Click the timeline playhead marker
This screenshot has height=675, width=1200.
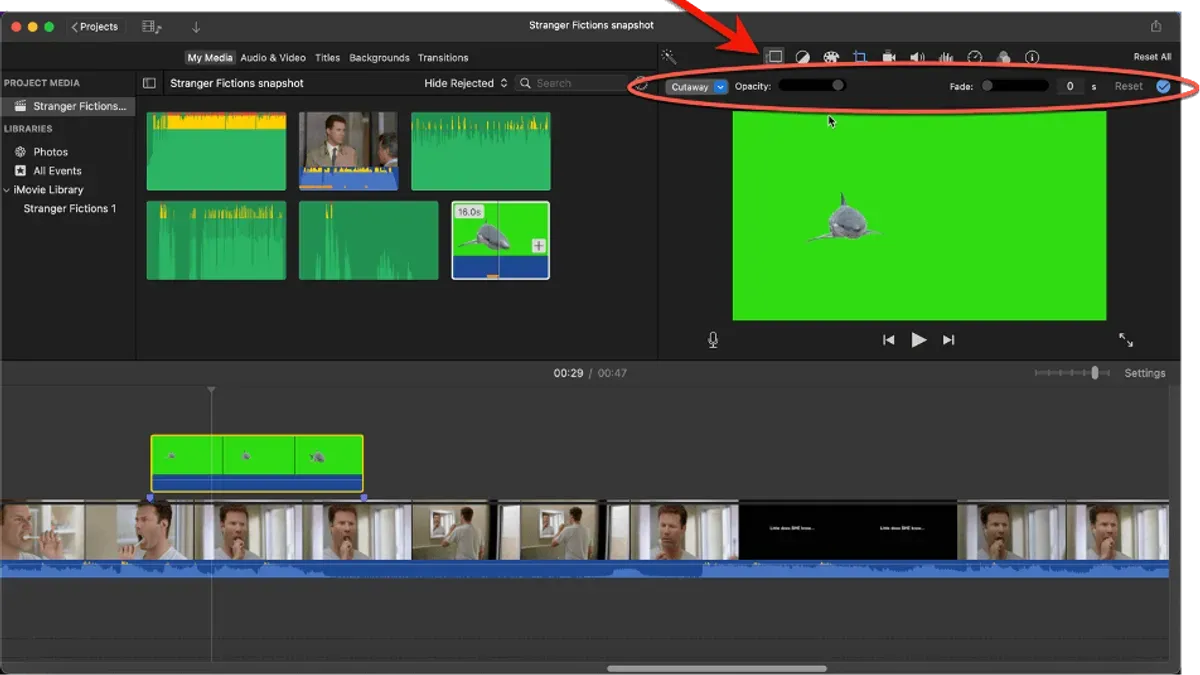click(x=211, y=390)
